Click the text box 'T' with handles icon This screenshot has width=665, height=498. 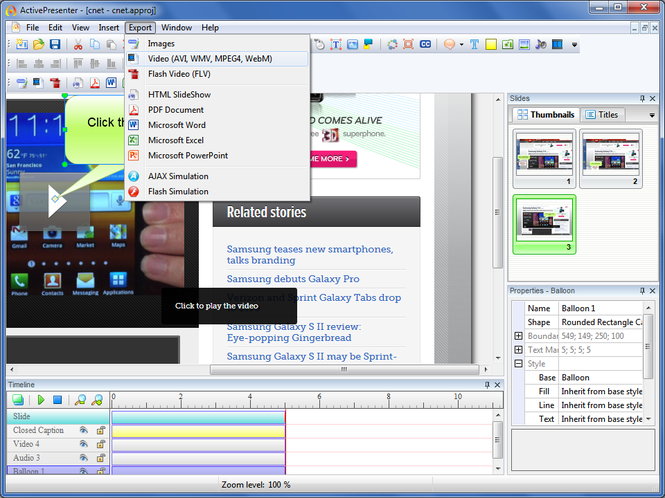pyautogui.click(x=336, y=44)
